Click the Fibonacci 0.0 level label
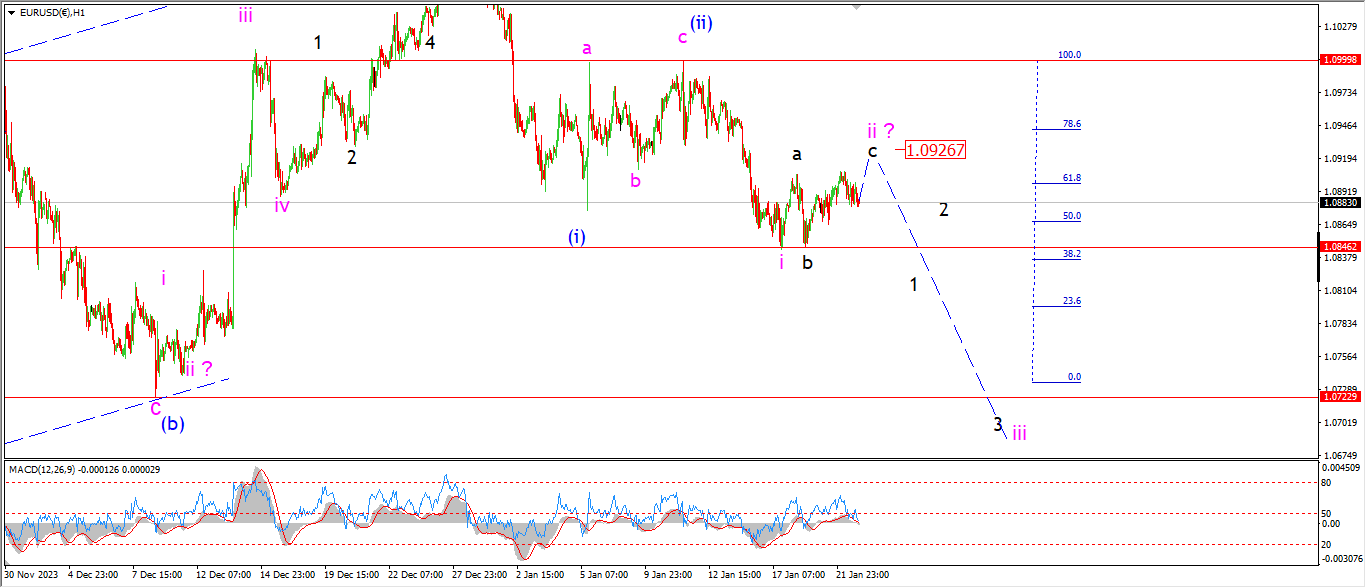Image resolution: width=1366 pixels, height=588 pixels. pos(1074,377)
